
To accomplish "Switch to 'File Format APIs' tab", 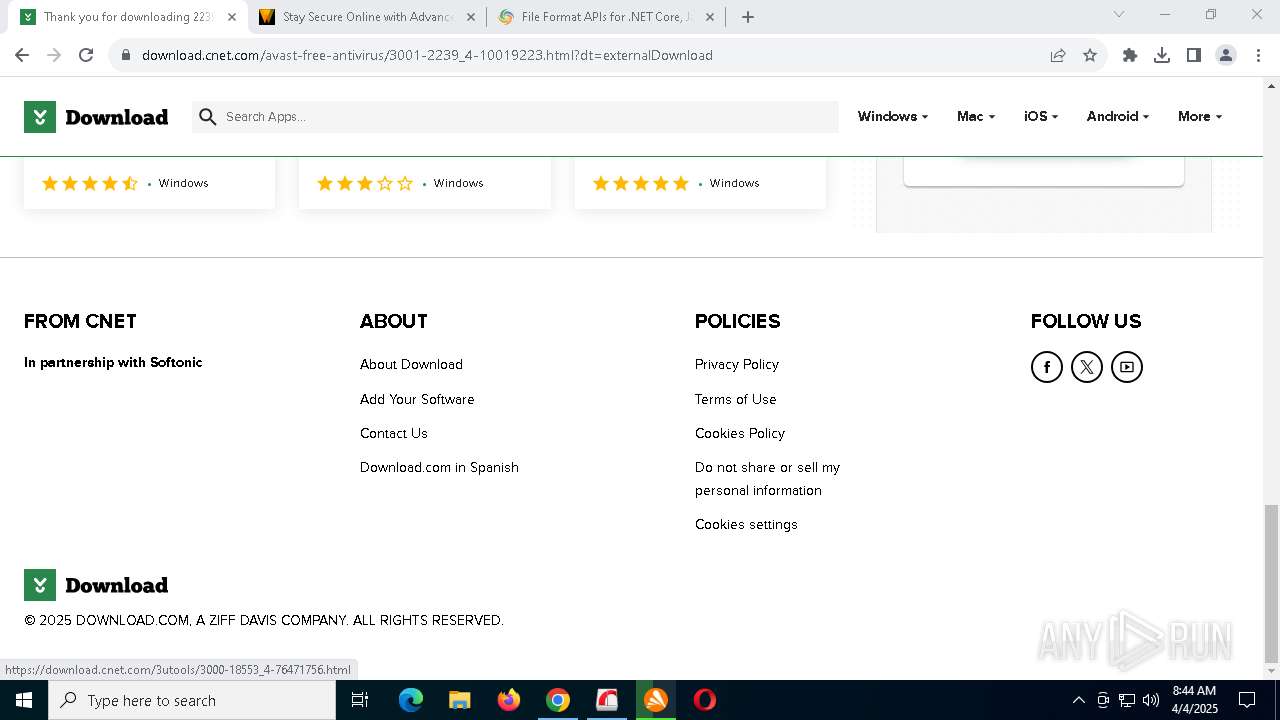I will (x=604, y=17).
